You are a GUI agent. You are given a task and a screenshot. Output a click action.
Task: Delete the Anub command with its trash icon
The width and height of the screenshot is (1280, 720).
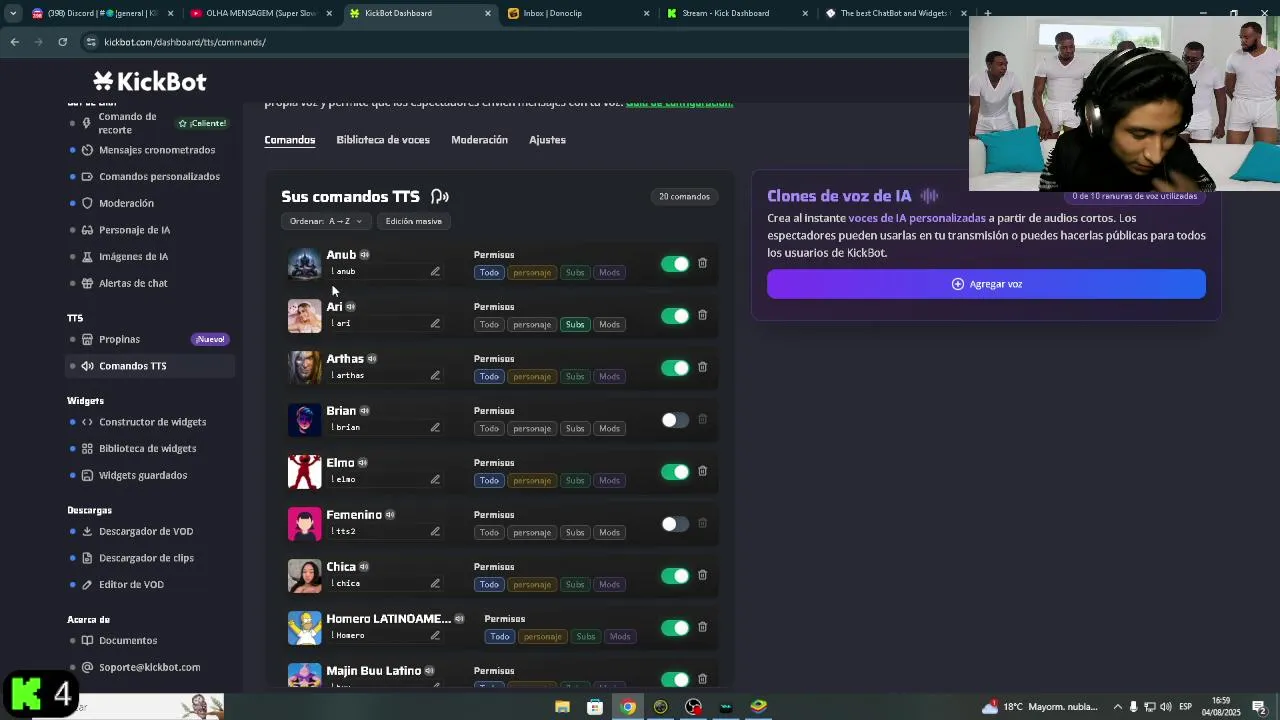click(702, 263)
